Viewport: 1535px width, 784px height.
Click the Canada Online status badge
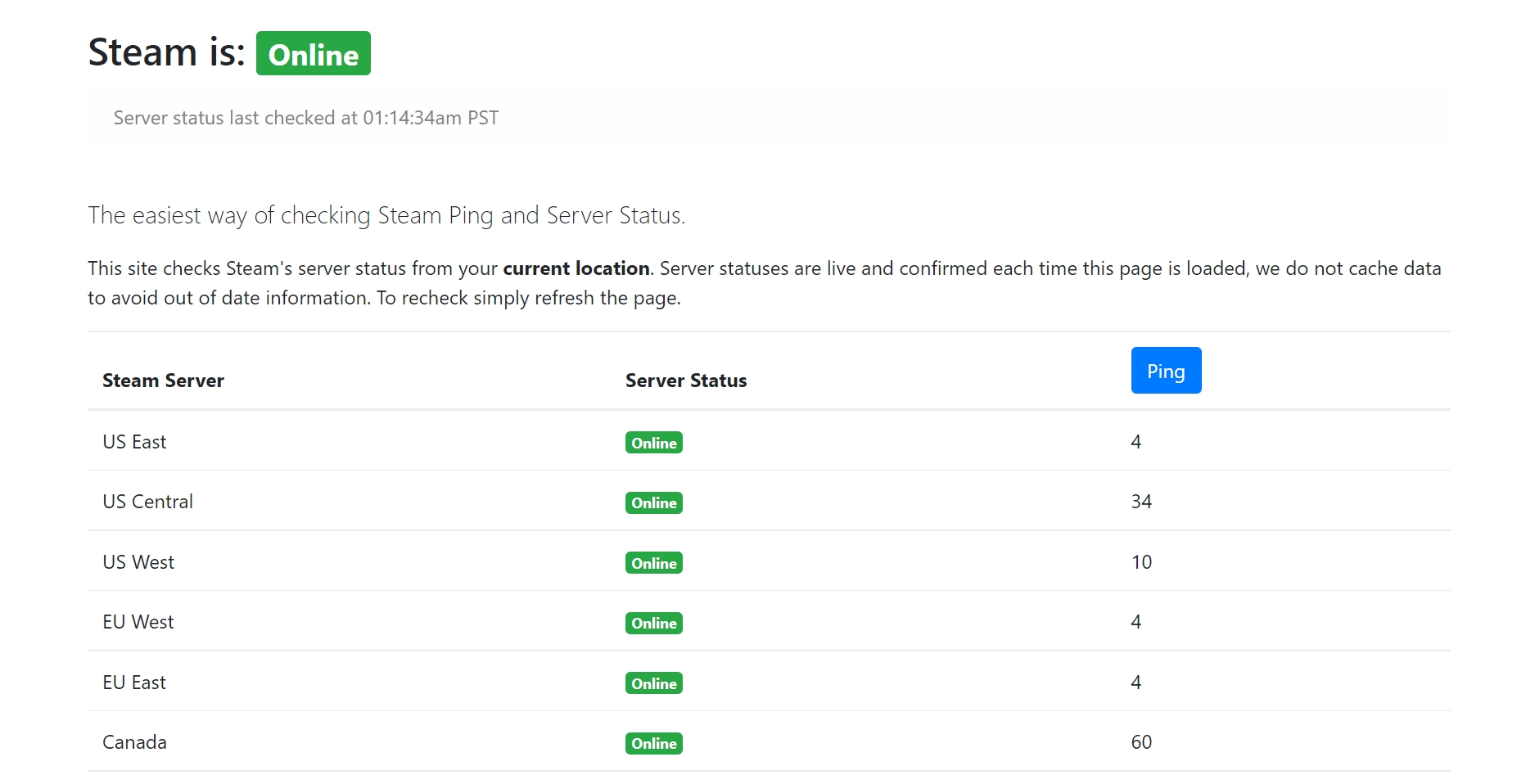click(653, 743)
